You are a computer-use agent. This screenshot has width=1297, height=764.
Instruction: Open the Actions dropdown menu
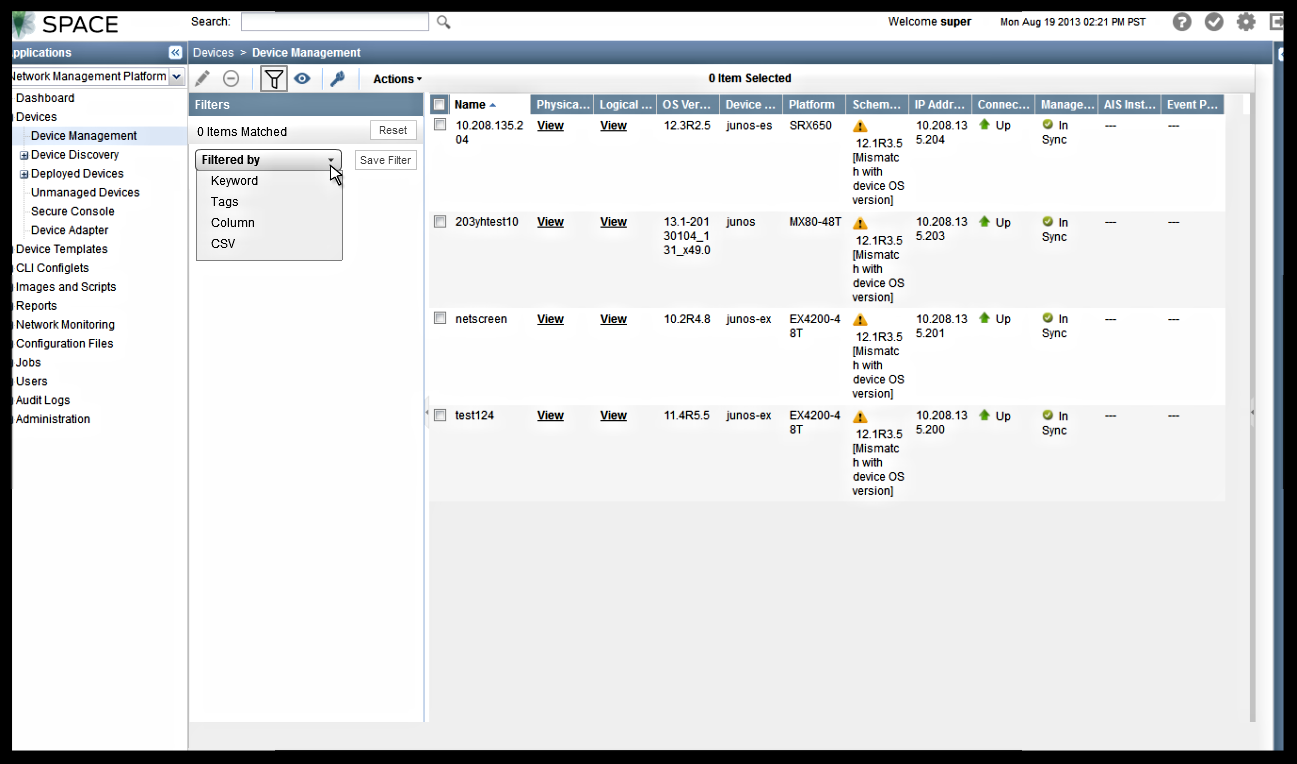pos(397,79)
